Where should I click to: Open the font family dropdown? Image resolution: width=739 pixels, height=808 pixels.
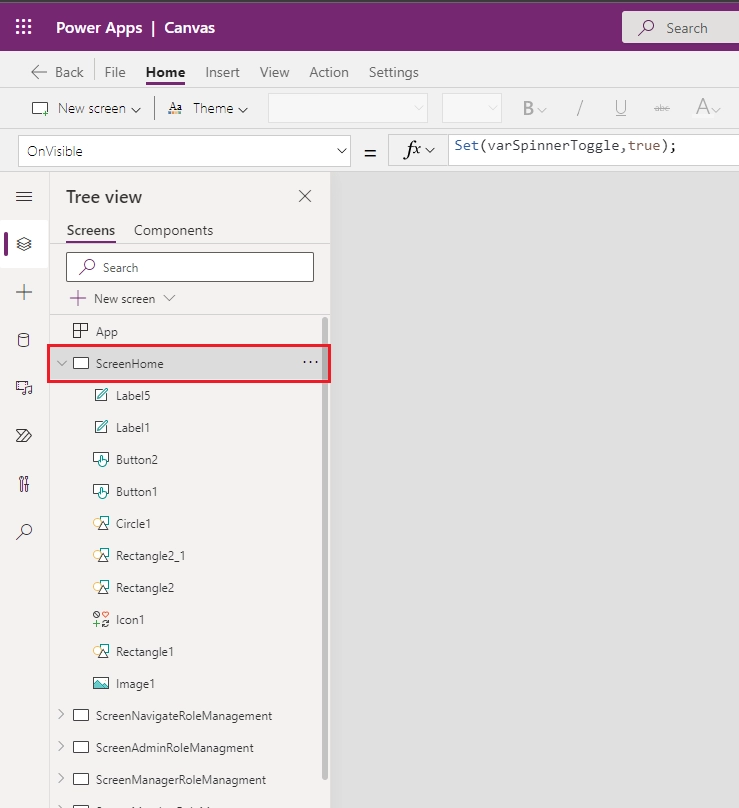348,108
